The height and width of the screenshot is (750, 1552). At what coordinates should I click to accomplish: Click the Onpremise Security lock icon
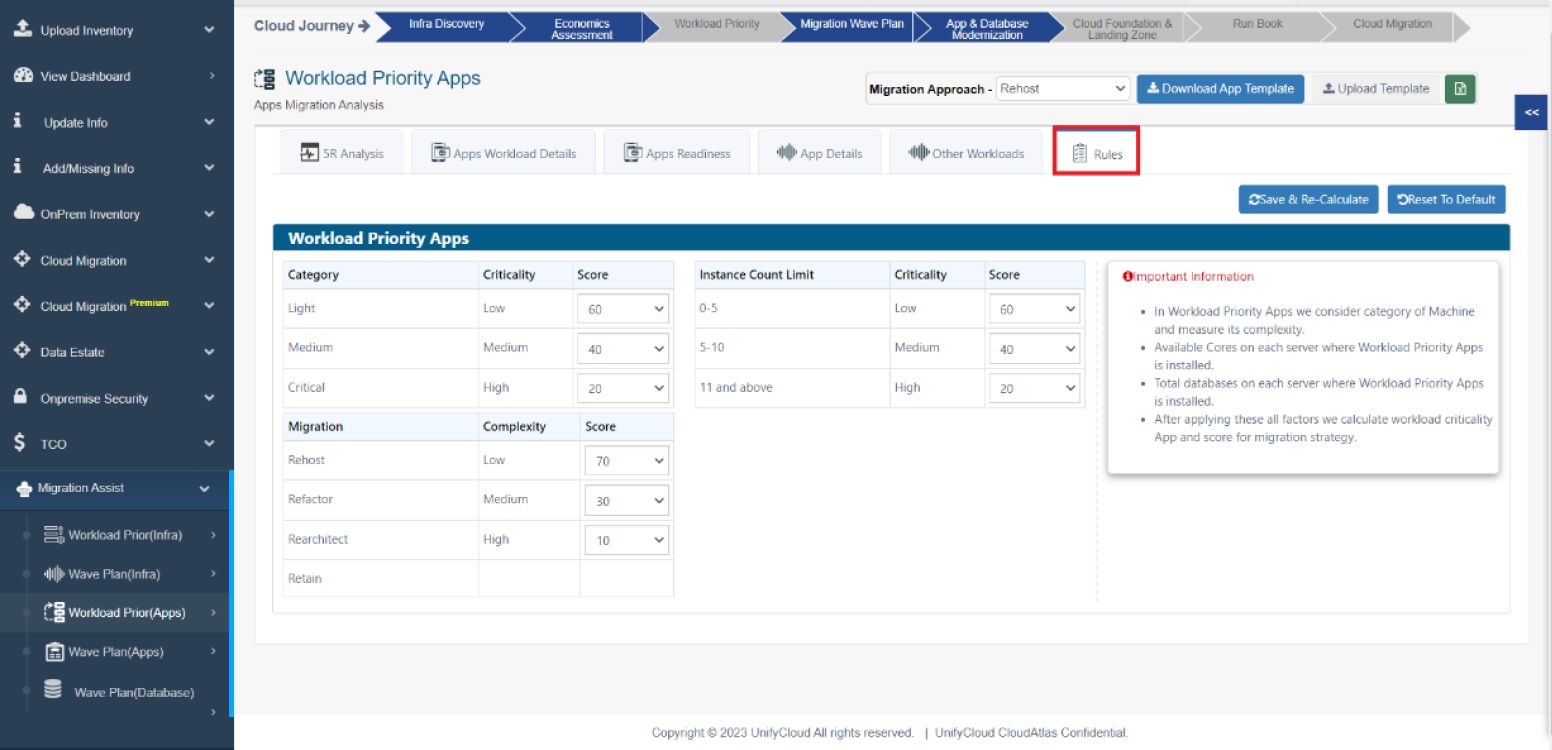pyautogui.click(x=21, y=397)
